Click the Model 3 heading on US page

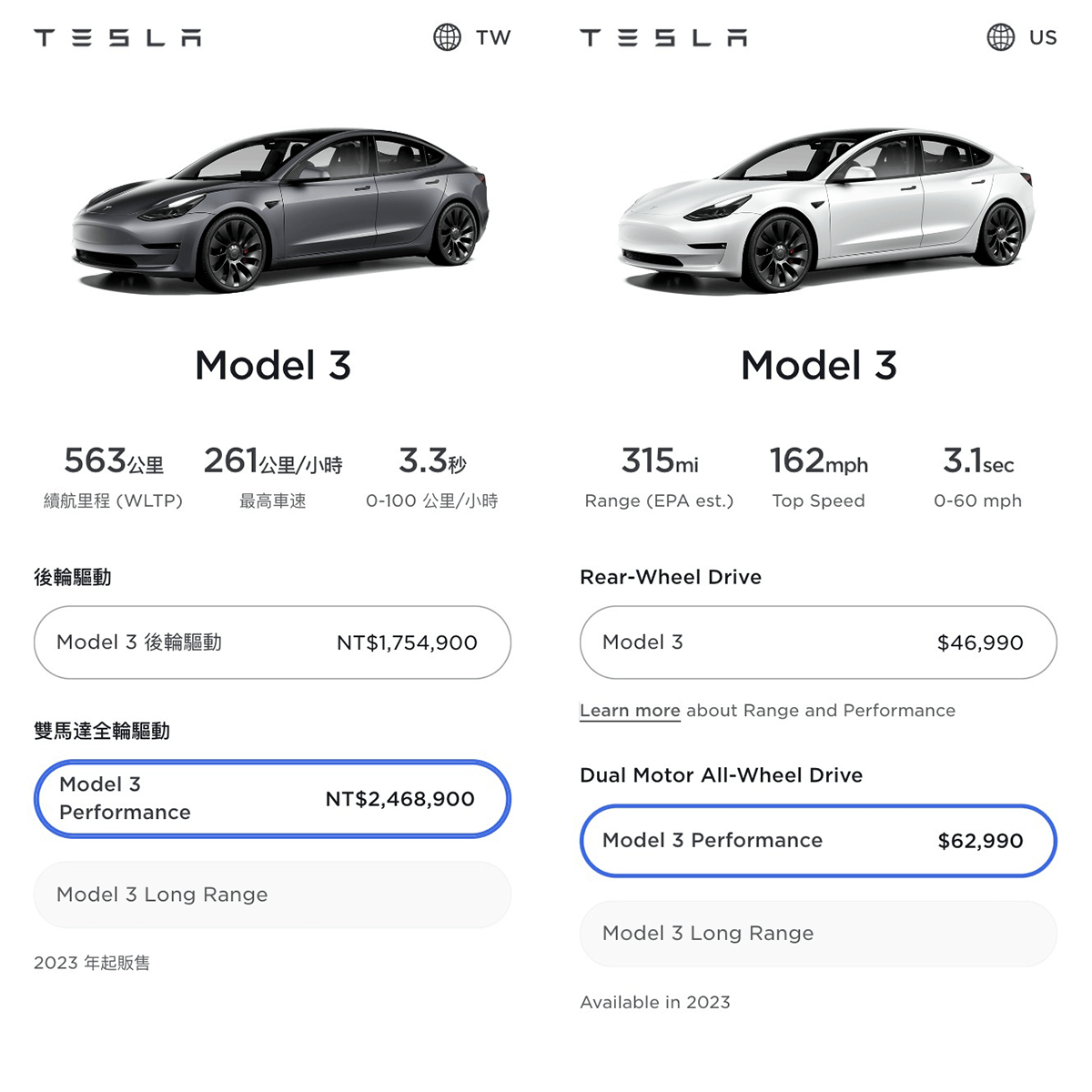[819, 366]
